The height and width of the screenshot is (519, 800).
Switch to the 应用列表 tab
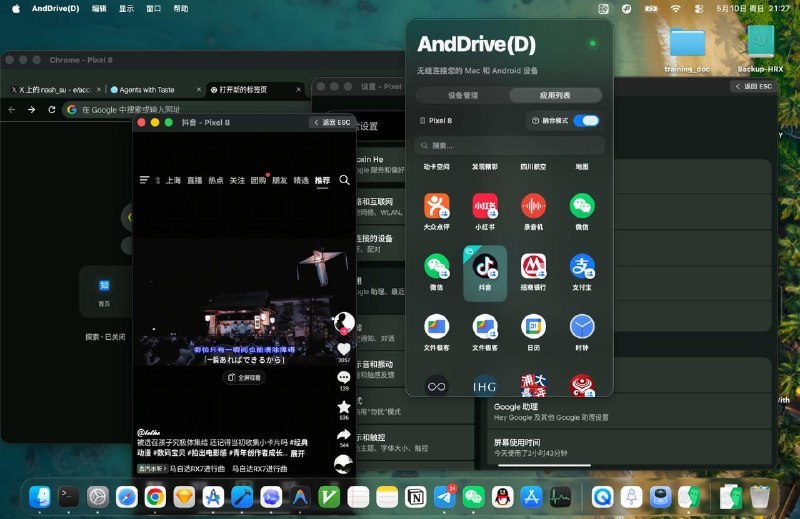coord(555,95)
